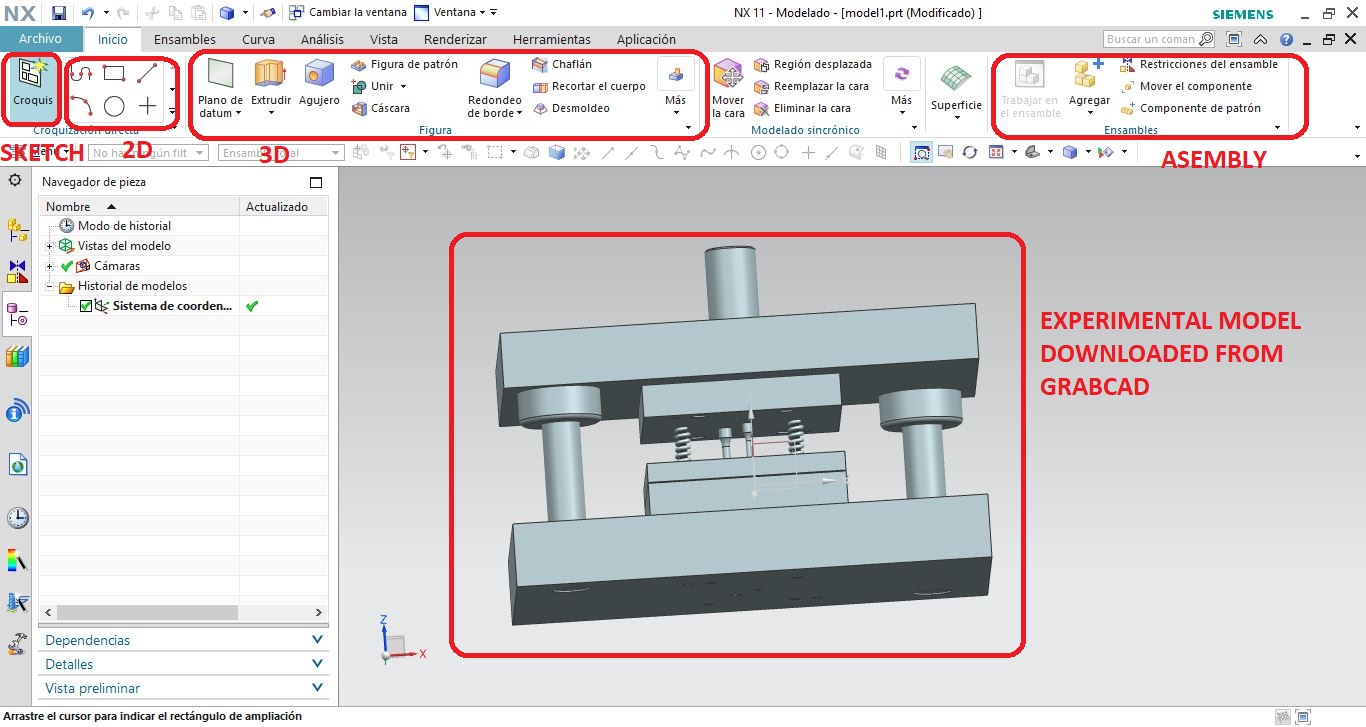Collapse the ribbon with the up chevron

[x=1260, y=39]
